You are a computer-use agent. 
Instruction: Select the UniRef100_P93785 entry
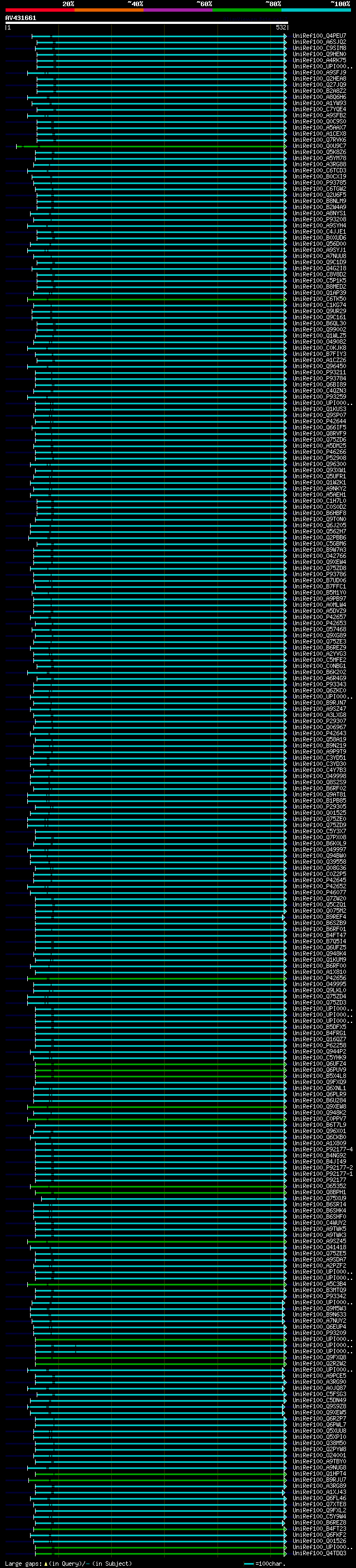(319, 182)
